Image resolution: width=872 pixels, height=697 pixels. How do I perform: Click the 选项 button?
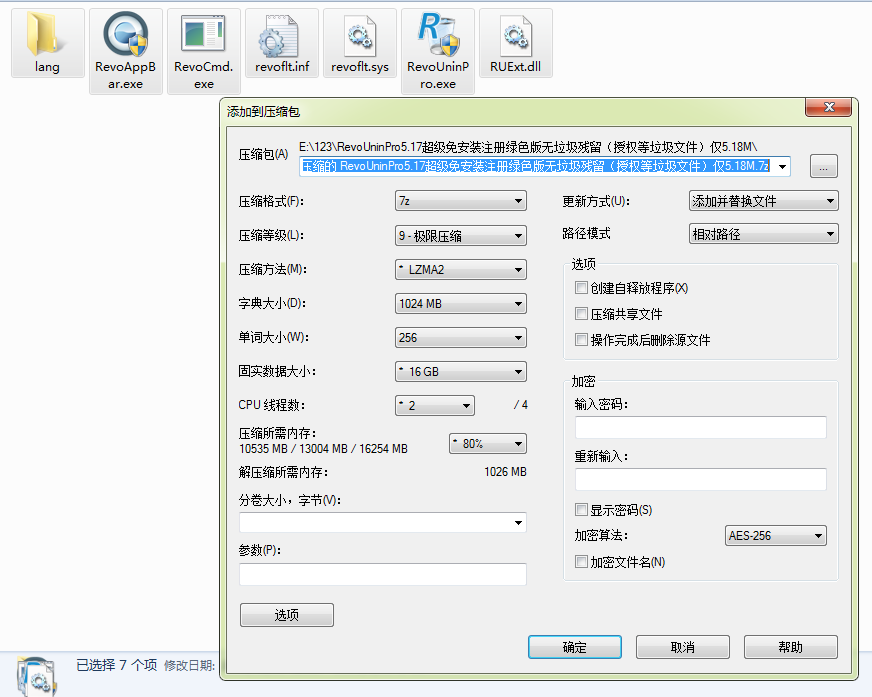tap(286, 615)
